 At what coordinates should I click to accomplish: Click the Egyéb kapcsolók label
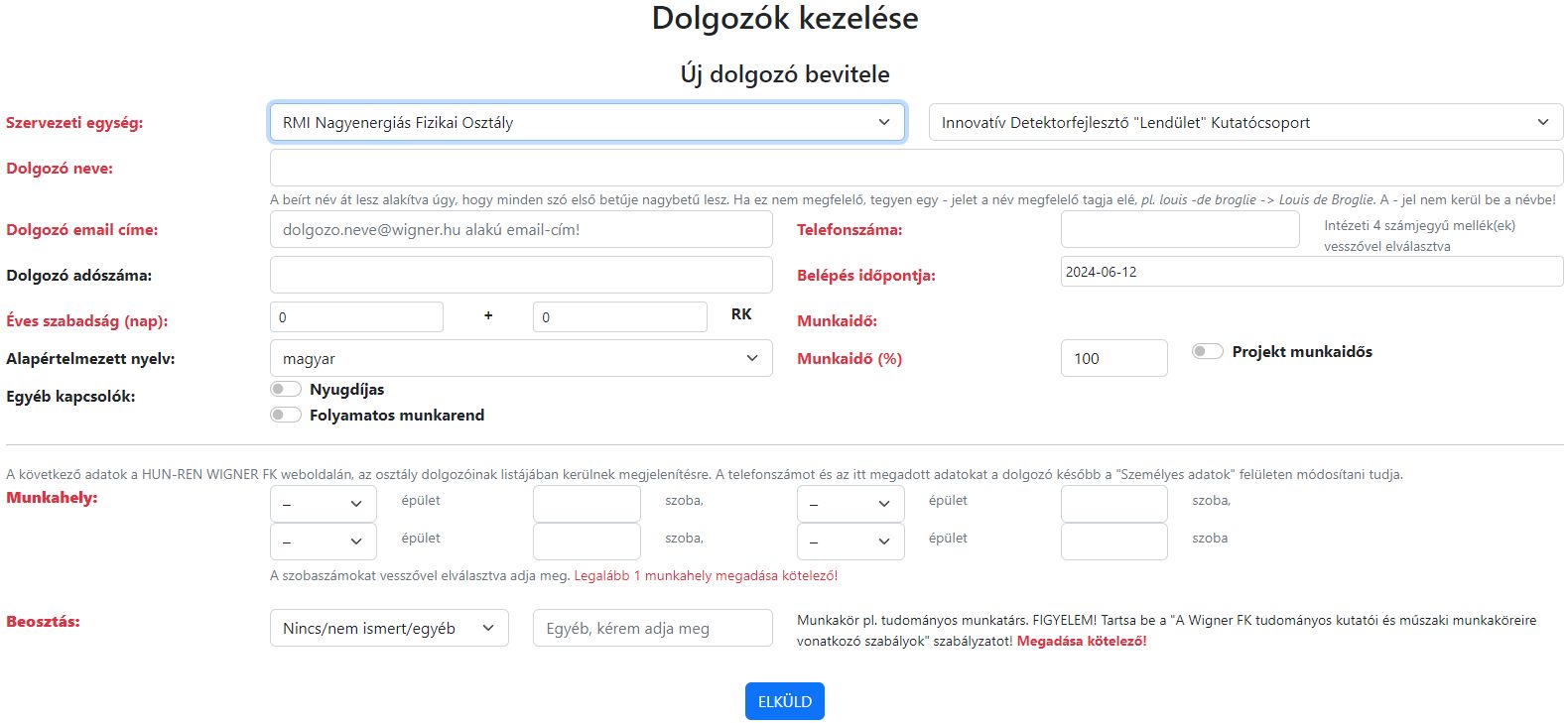70,396
